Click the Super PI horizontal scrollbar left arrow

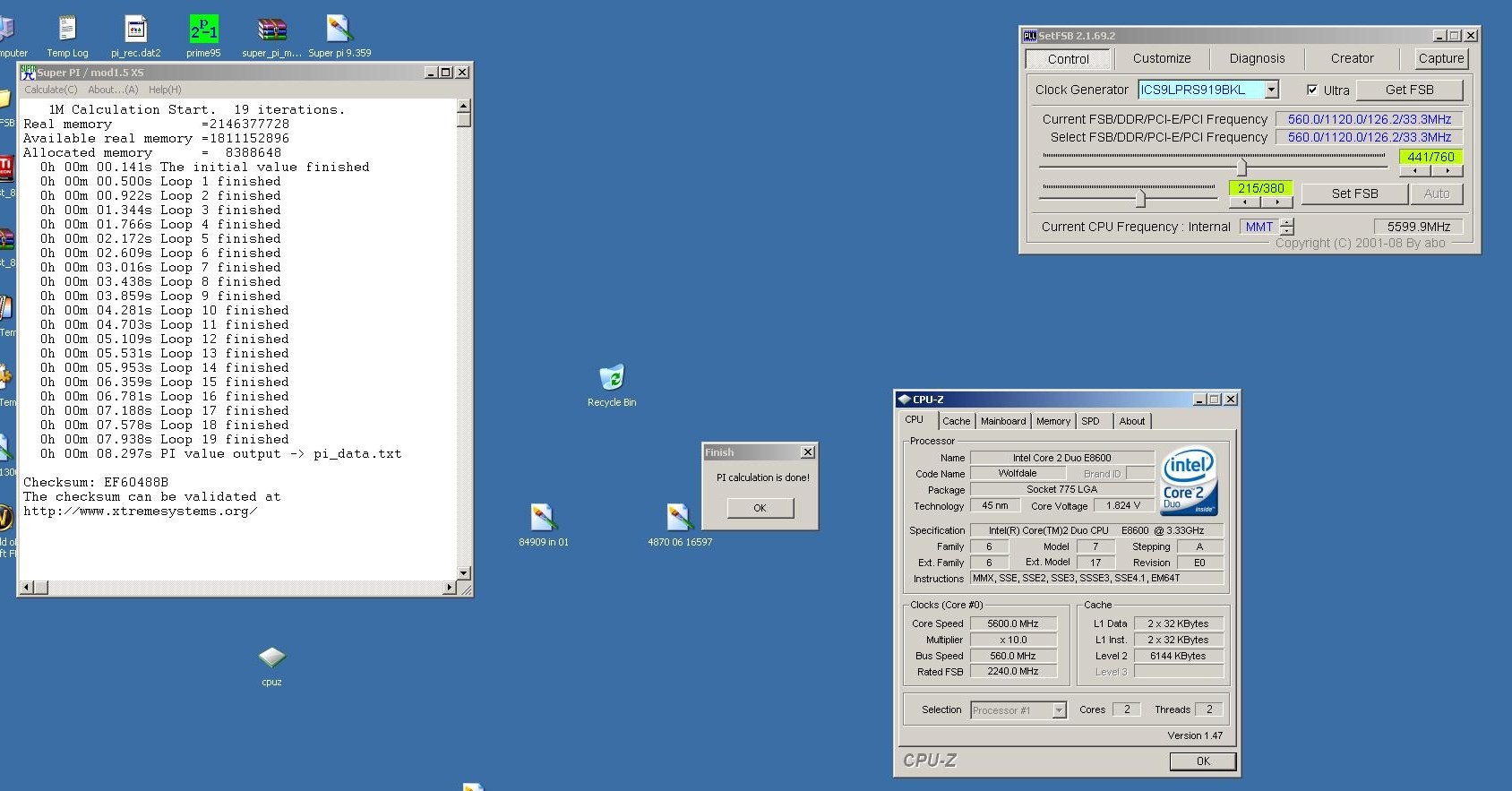(x=26, y=588)
